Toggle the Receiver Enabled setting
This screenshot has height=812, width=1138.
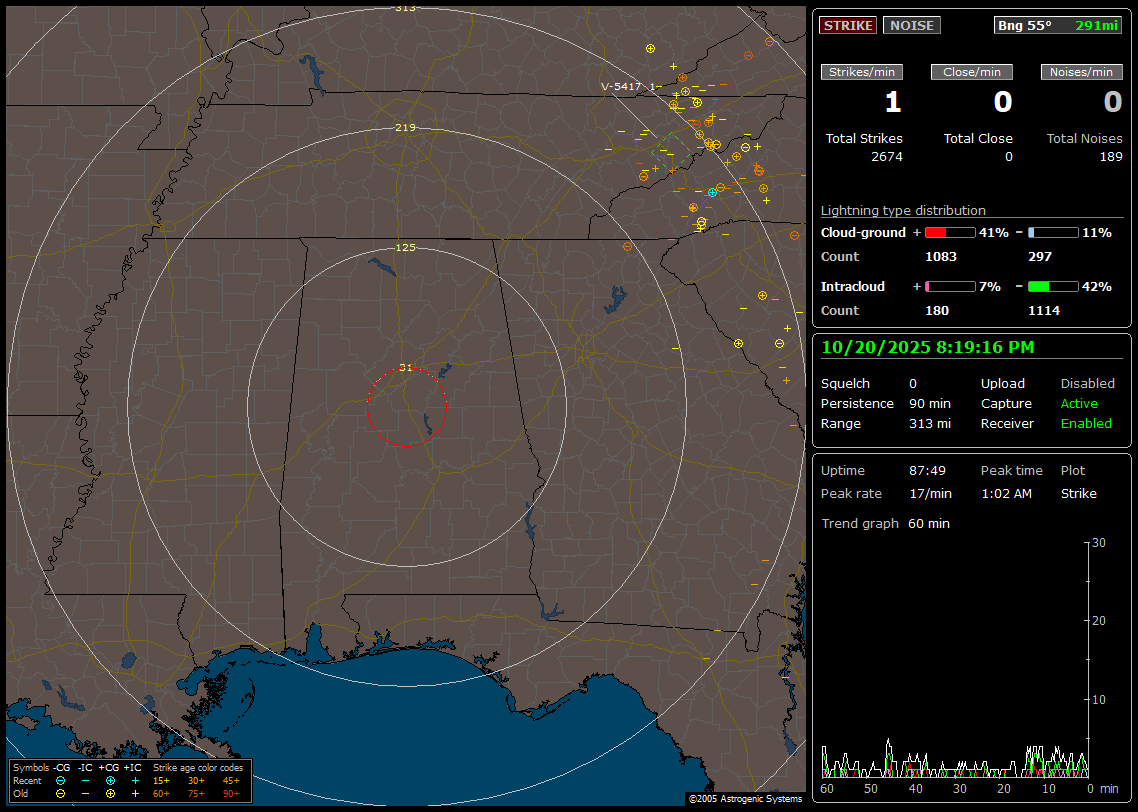[1086, 423]
